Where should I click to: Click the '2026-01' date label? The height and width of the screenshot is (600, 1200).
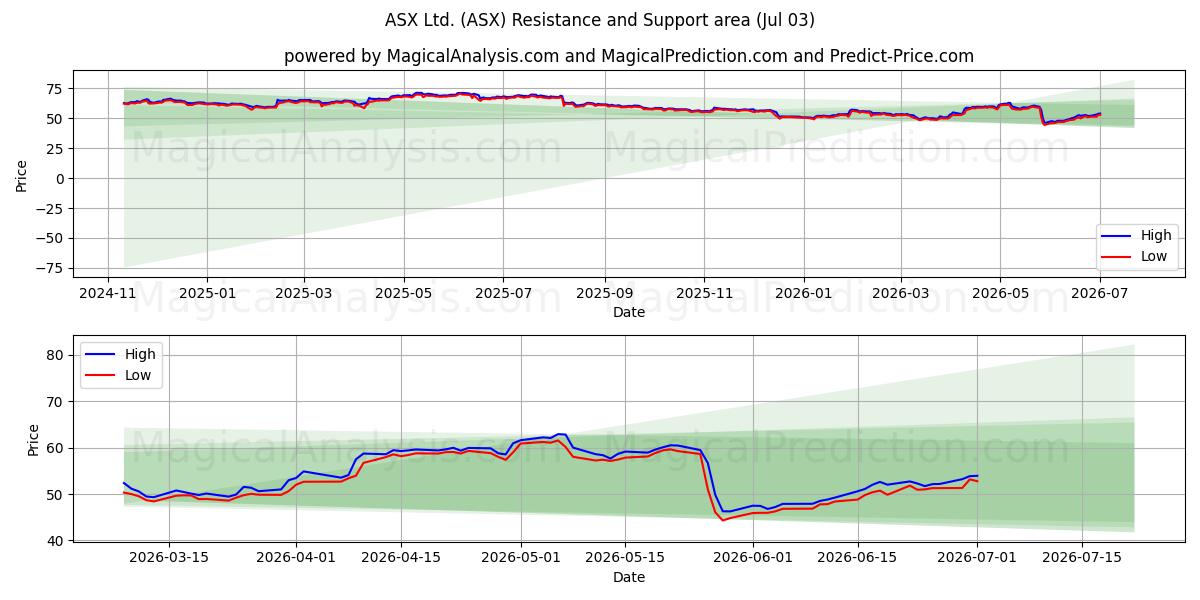pyautogui.click(x=804, y=294)
